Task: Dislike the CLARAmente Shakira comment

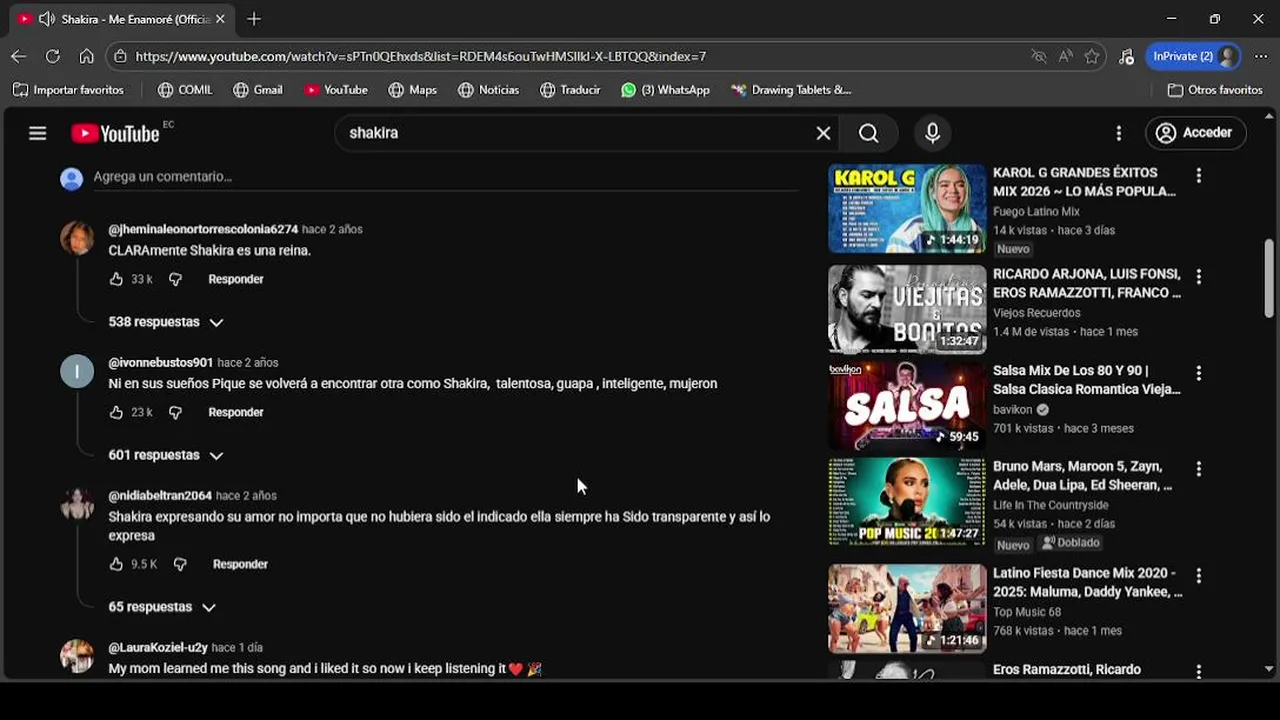Action: pyautogui.click(x=175, y=279)
